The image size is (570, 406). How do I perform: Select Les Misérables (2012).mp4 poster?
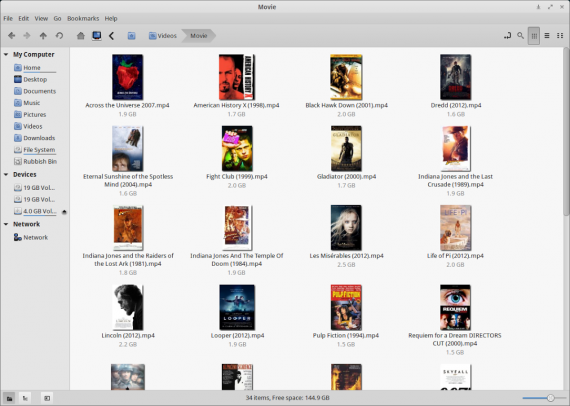click(x=346, y=228)
